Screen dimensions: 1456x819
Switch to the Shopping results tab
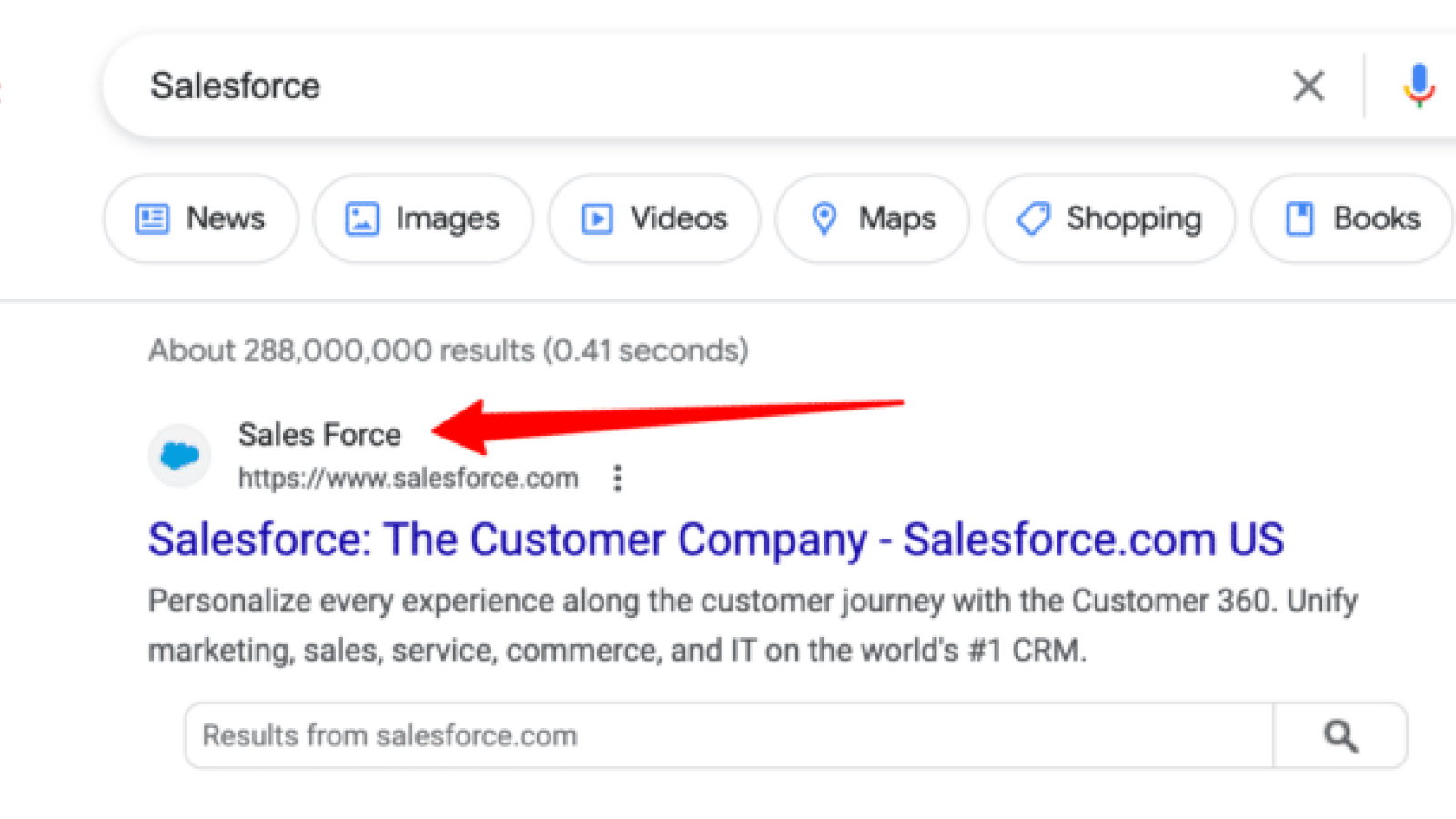click(x=1110, y=219)
